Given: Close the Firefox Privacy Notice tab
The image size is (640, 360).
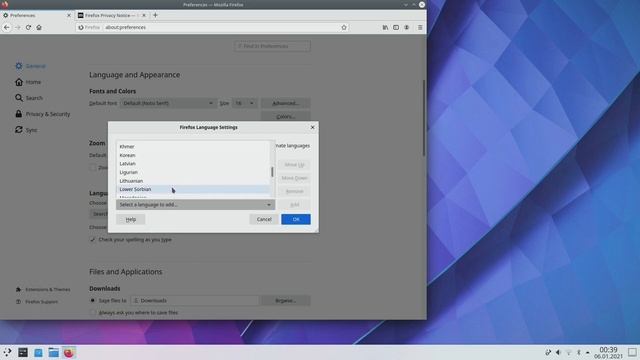Looking at the screenshot, I should pyautogui.click(x=144, y=15).
